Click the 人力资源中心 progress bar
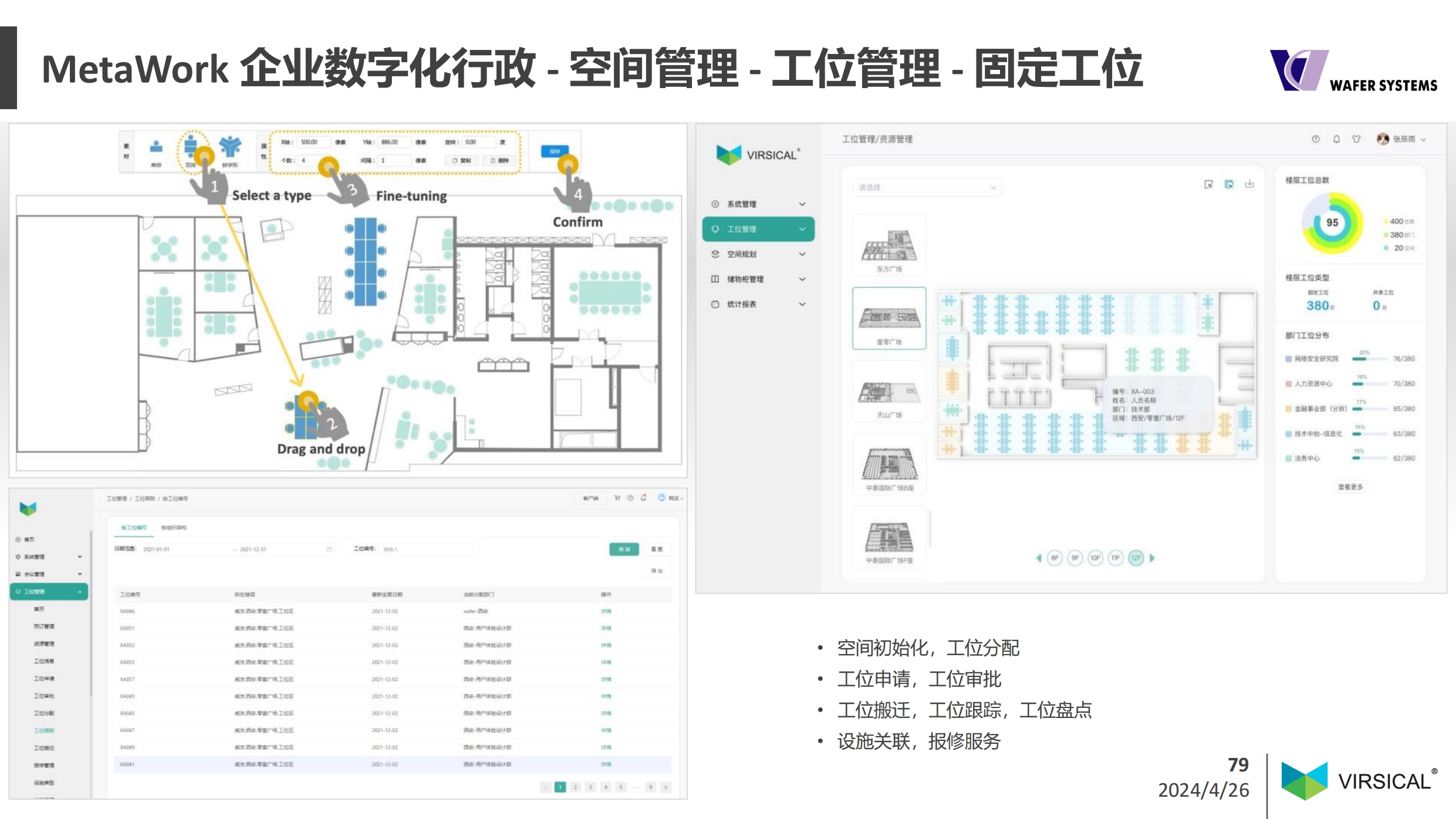 (x=1370, y=384)
